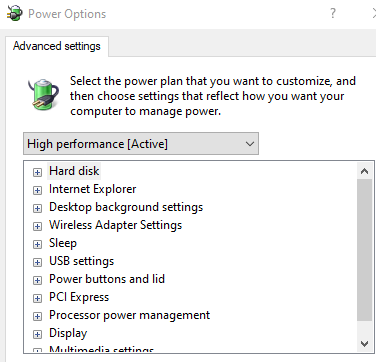Screen dimensions: 376x362
Task: Expand Processor power management node
Action: (37, 316)
